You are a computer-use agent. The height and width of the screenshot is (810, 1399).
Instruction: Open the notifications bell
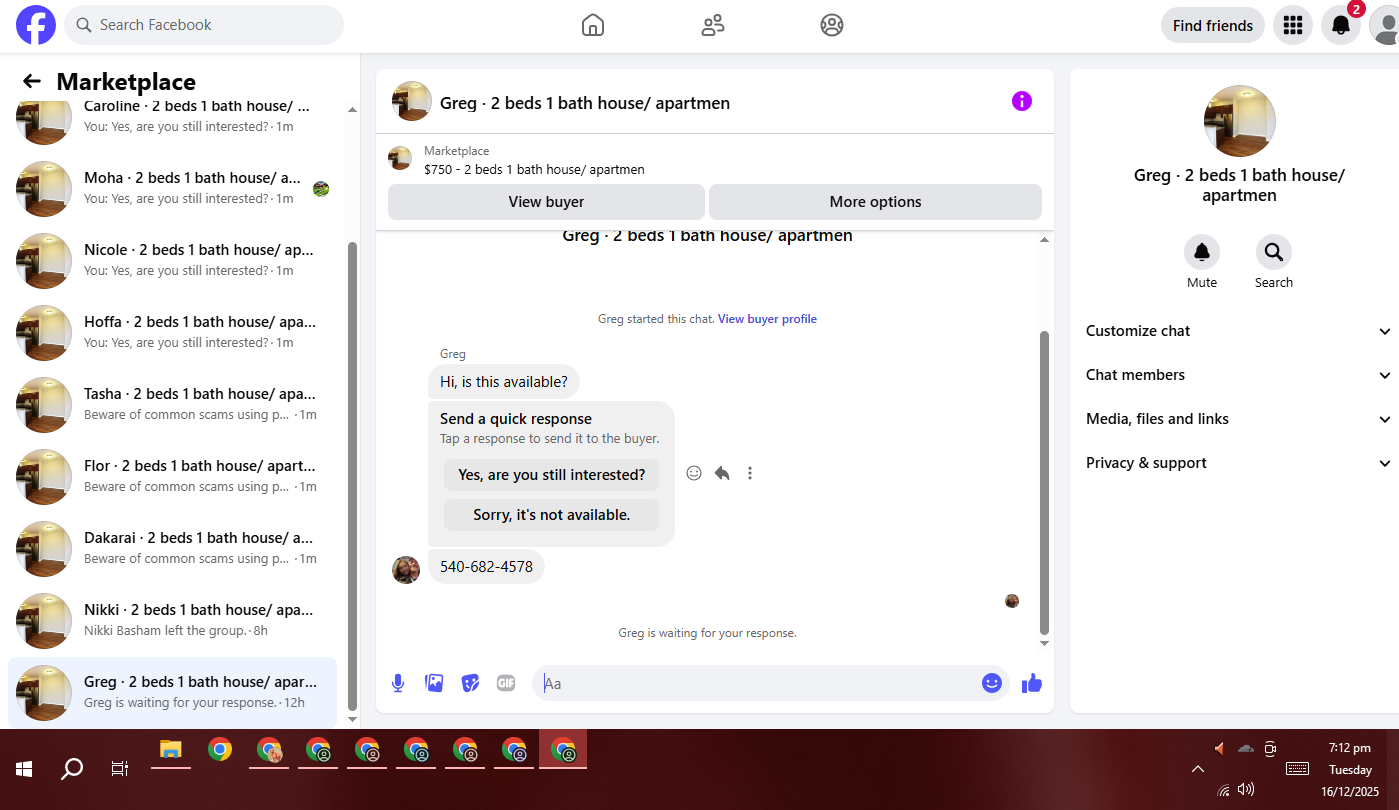pyautogui.click(x=1341, y=25)
